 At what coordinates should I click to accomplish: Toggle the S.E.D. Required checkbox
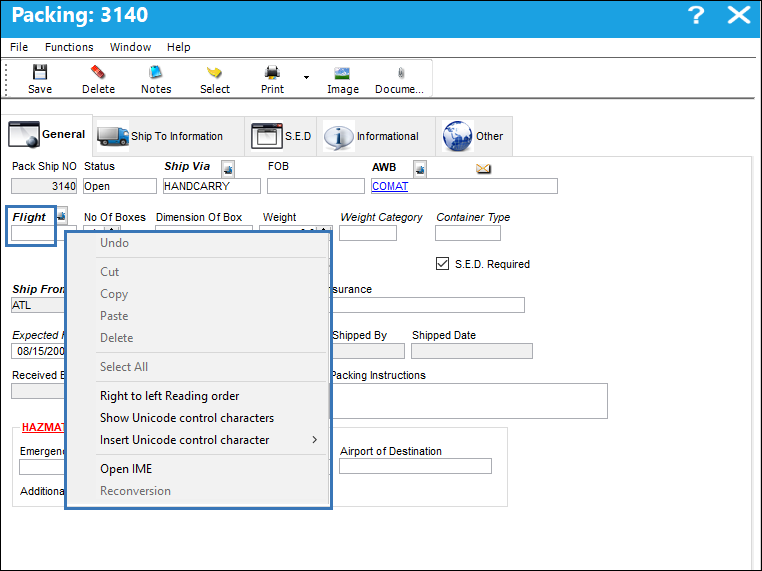tap(442, 263)
